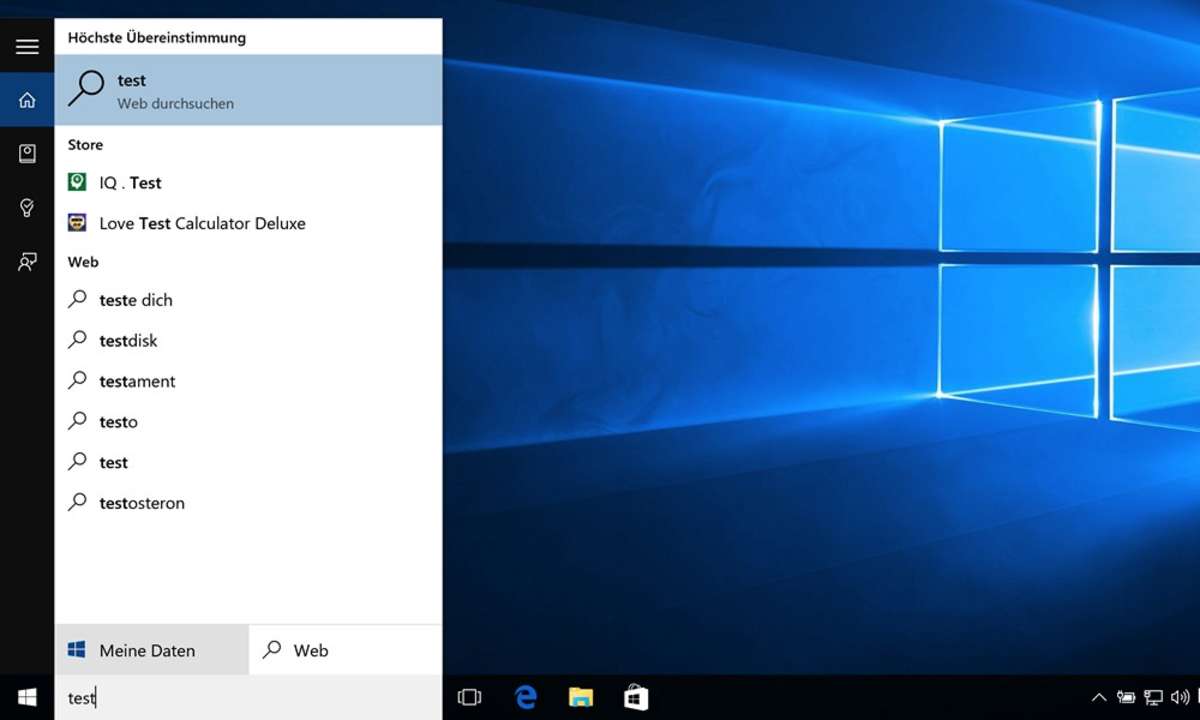Open the Notebook icon in sidebar
The width and height of the screenshot is (1200, 720).
pyautogui.click(x=27, y=153)
